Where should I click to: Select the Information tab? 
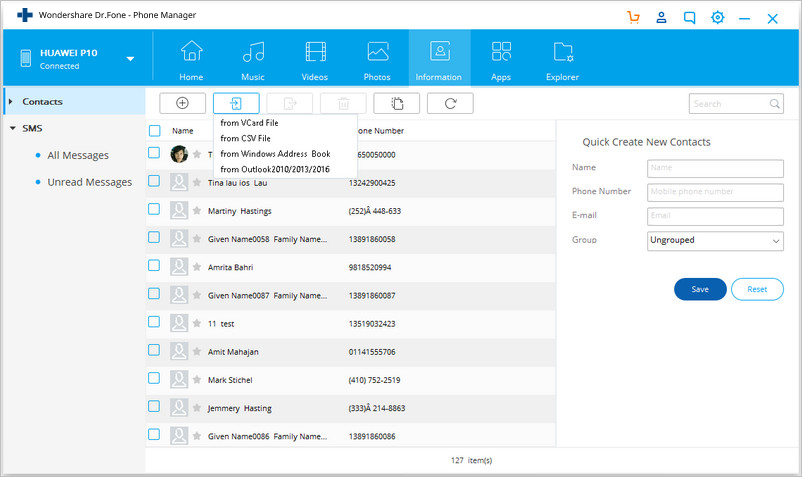point(439,58)
